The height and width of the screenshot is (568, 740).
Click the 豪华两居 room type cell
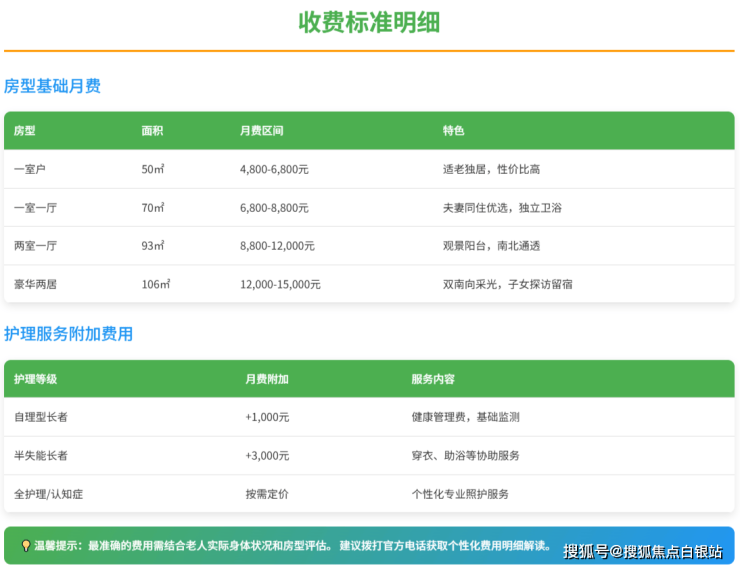[36, 284]
